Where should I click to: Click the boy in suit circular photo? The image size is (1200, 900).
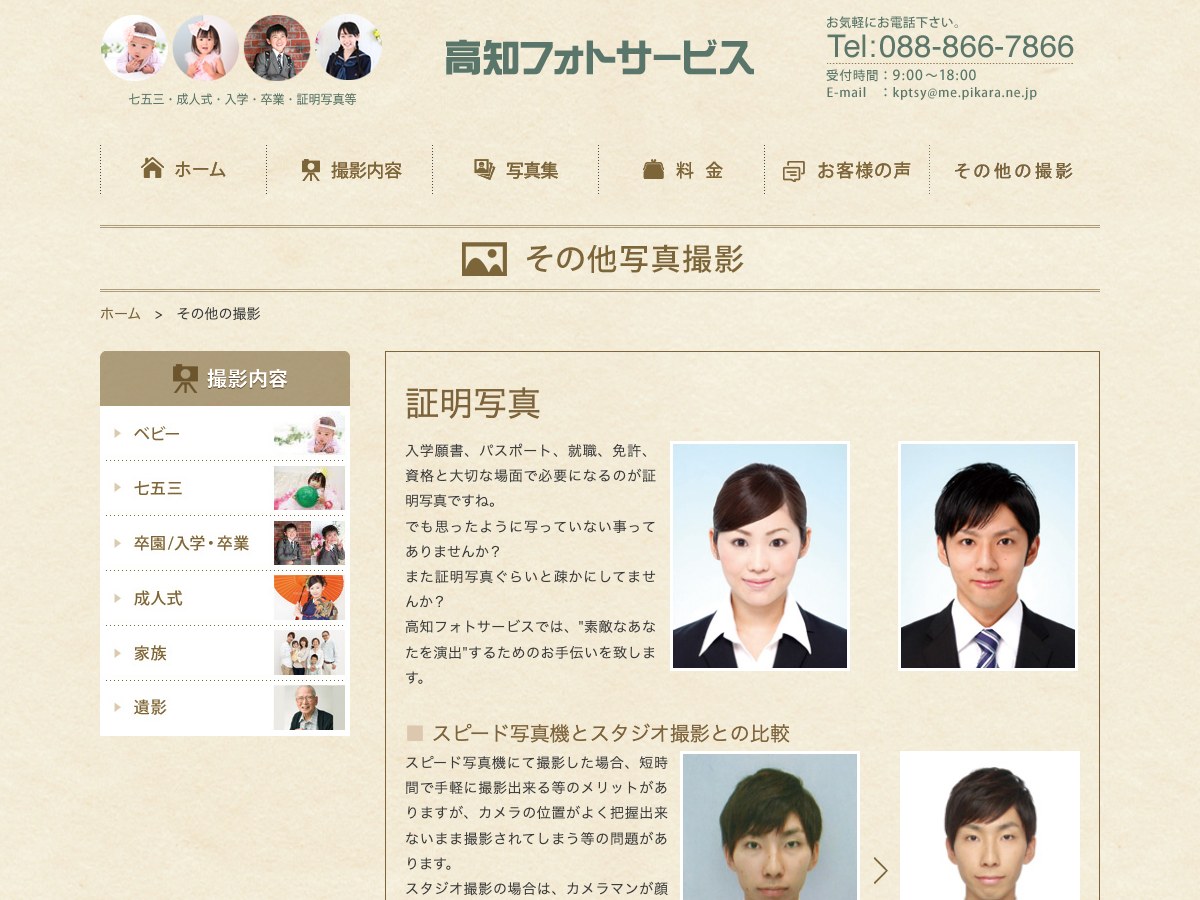coord(277,48)
